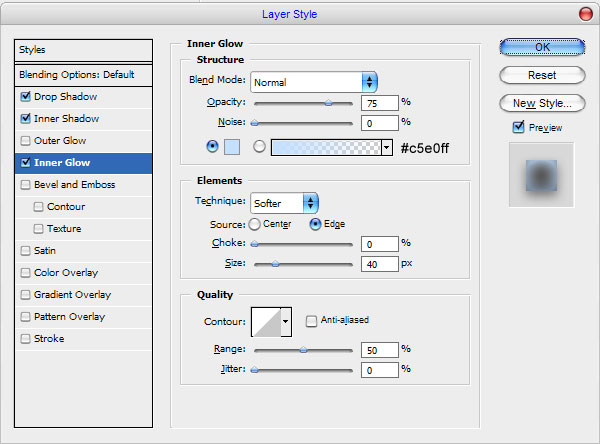The height and width of the screenshot is (444, 600).
Task: Uncheck the Drop Shadow checkbox
Action: tap(25, 96)
